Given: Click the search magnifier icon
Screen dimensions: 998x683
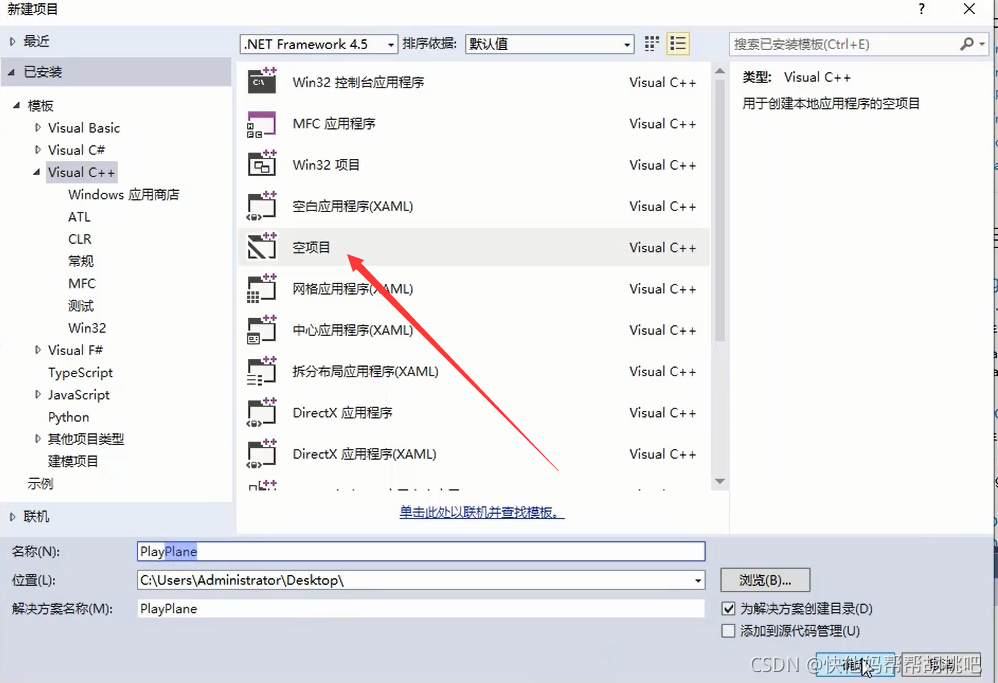Looking at the screenshot, I should (967, 44).
